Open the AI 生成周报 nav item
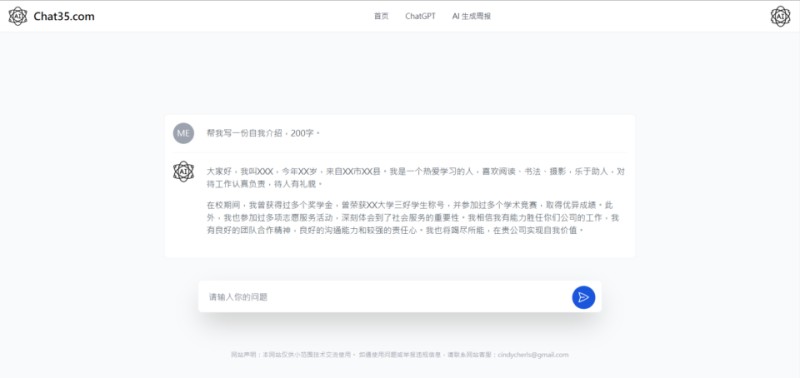800x378 pixels. pos(471,16)
